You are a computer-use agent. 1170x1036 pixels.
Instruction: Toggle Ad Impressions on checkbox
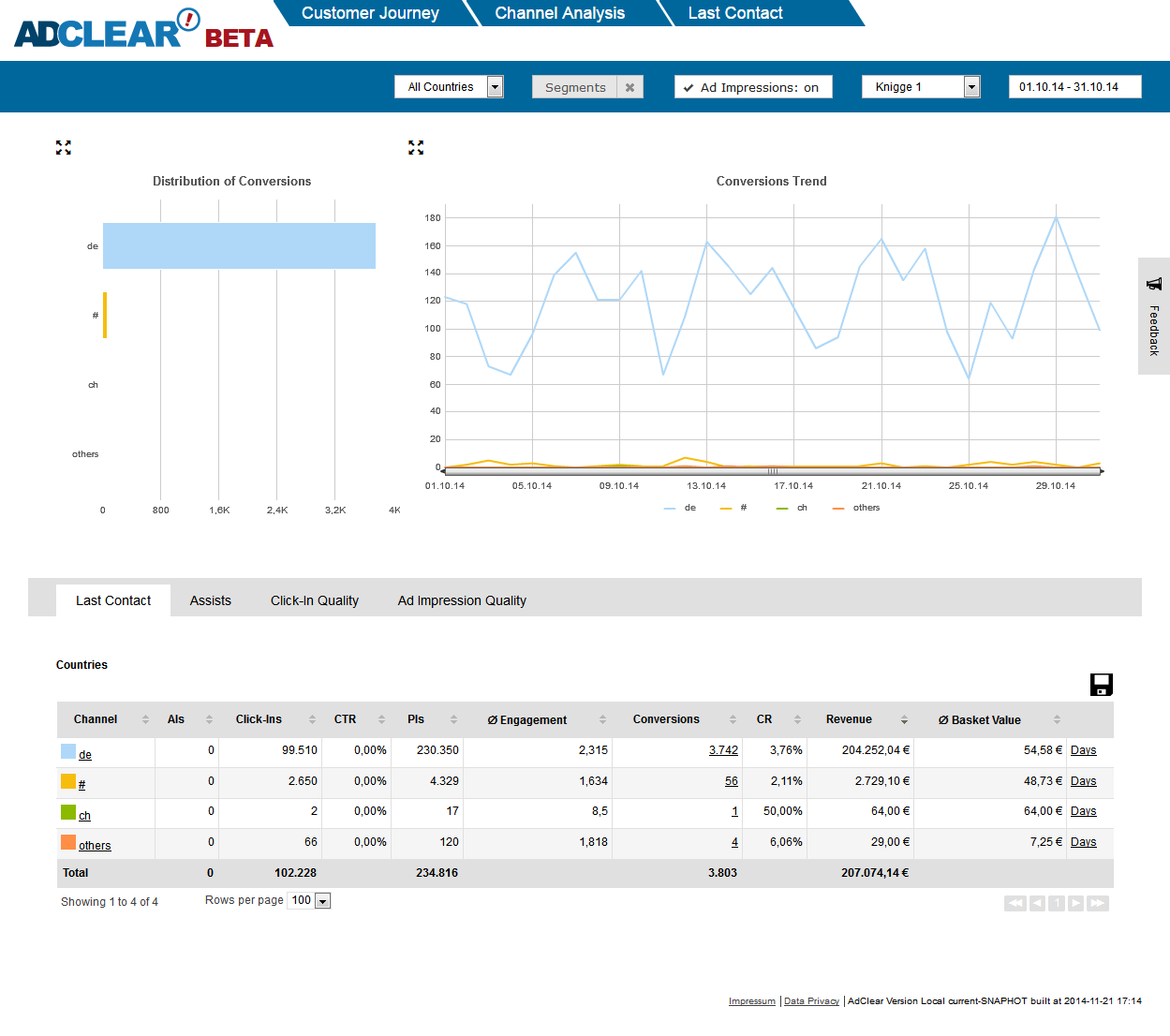689,87
